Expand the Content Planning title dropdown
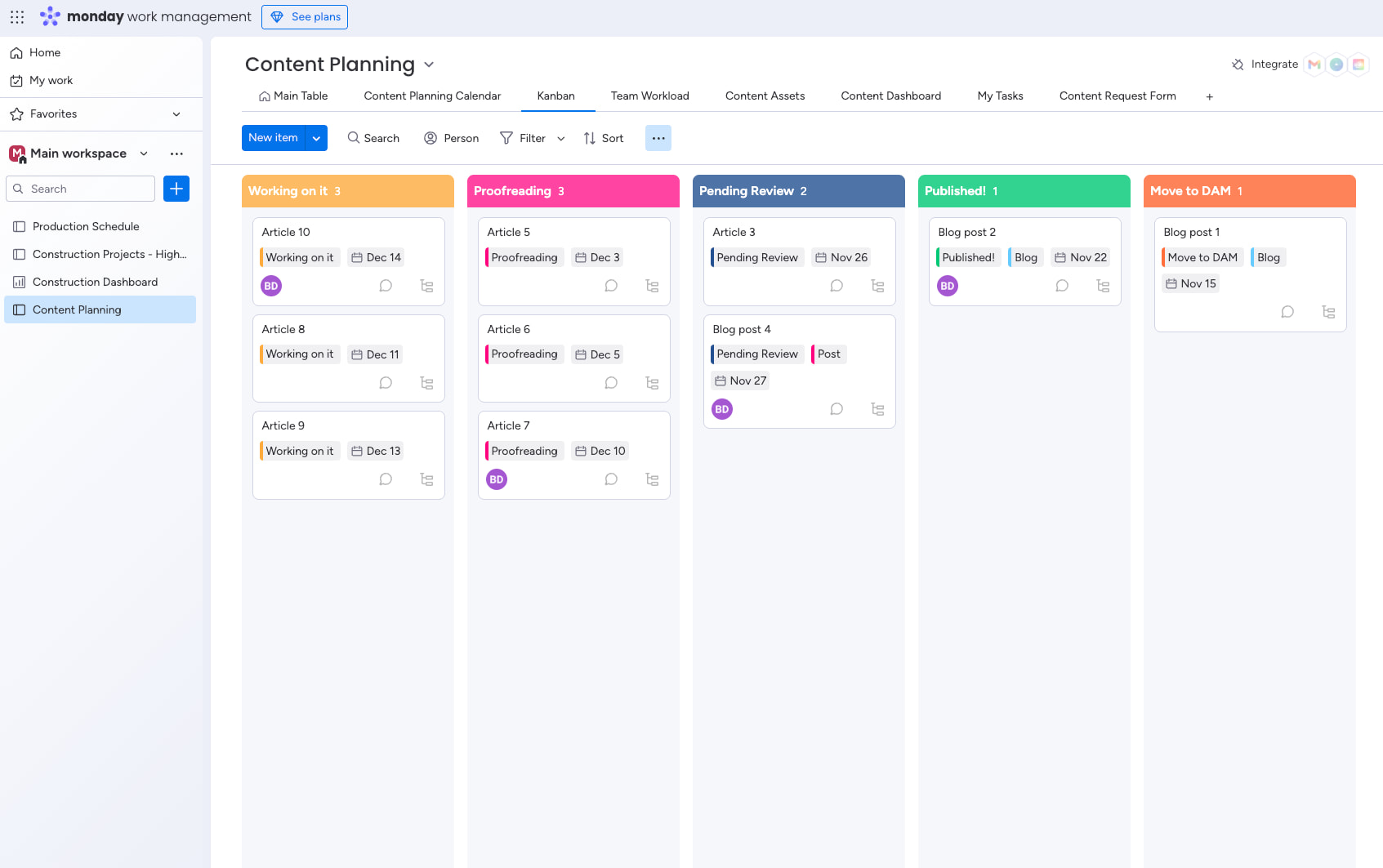Image resolution: width=1383 pixels, height=868 pixels. coord(431,65)
